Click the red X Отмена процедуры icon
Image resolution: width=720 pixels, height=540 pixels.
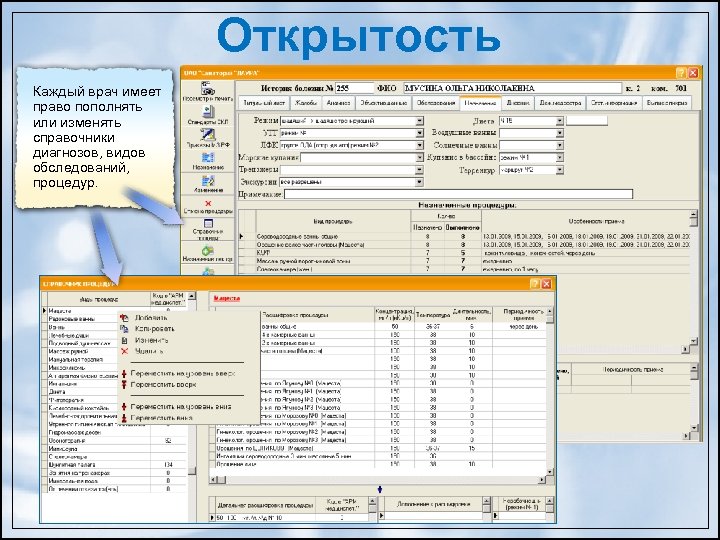pos(208,206)
